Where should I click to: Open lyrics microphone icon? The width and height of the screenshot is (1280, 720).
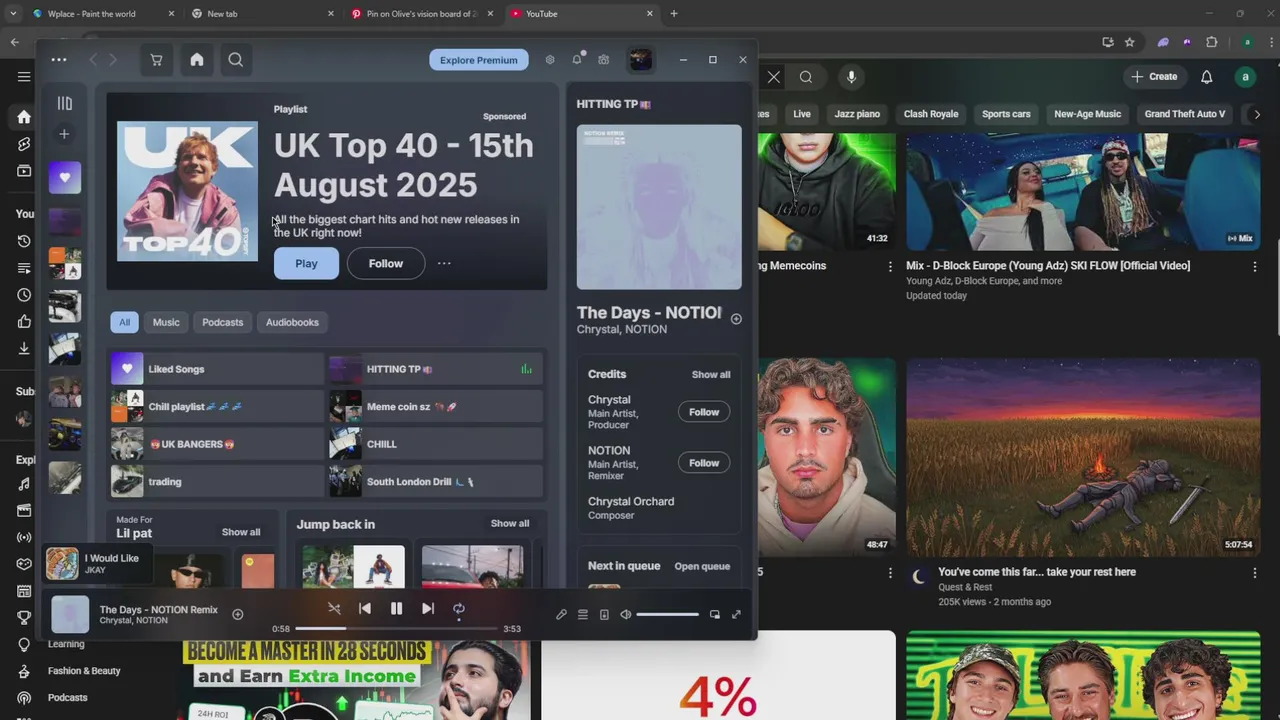(561, 614)
